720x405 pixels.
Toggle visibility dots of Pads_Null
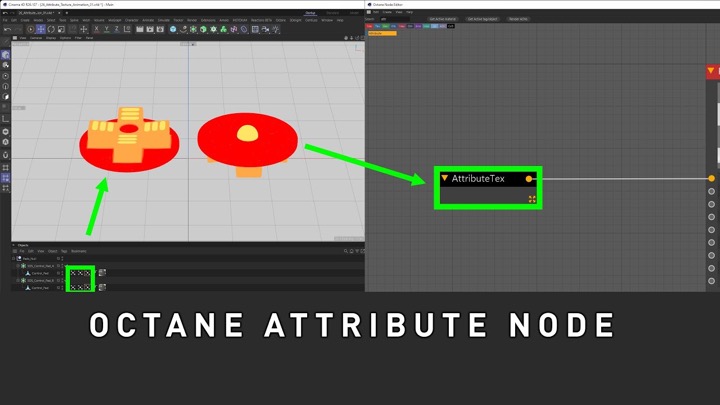[62, 259]
